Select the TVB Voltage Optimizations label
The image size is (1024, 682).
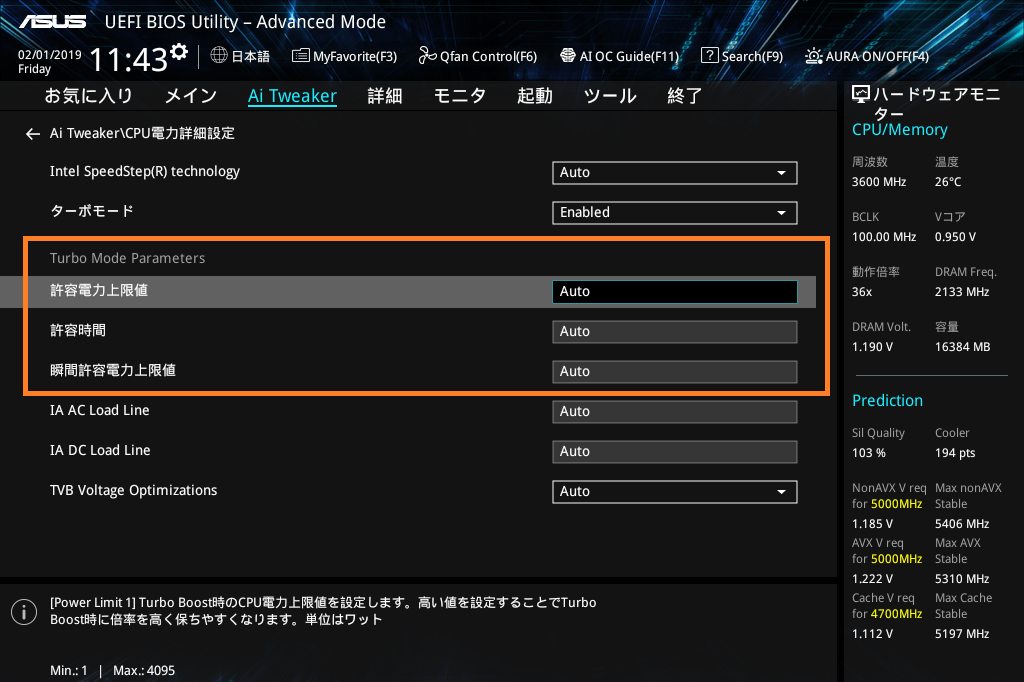coord(133,490)
